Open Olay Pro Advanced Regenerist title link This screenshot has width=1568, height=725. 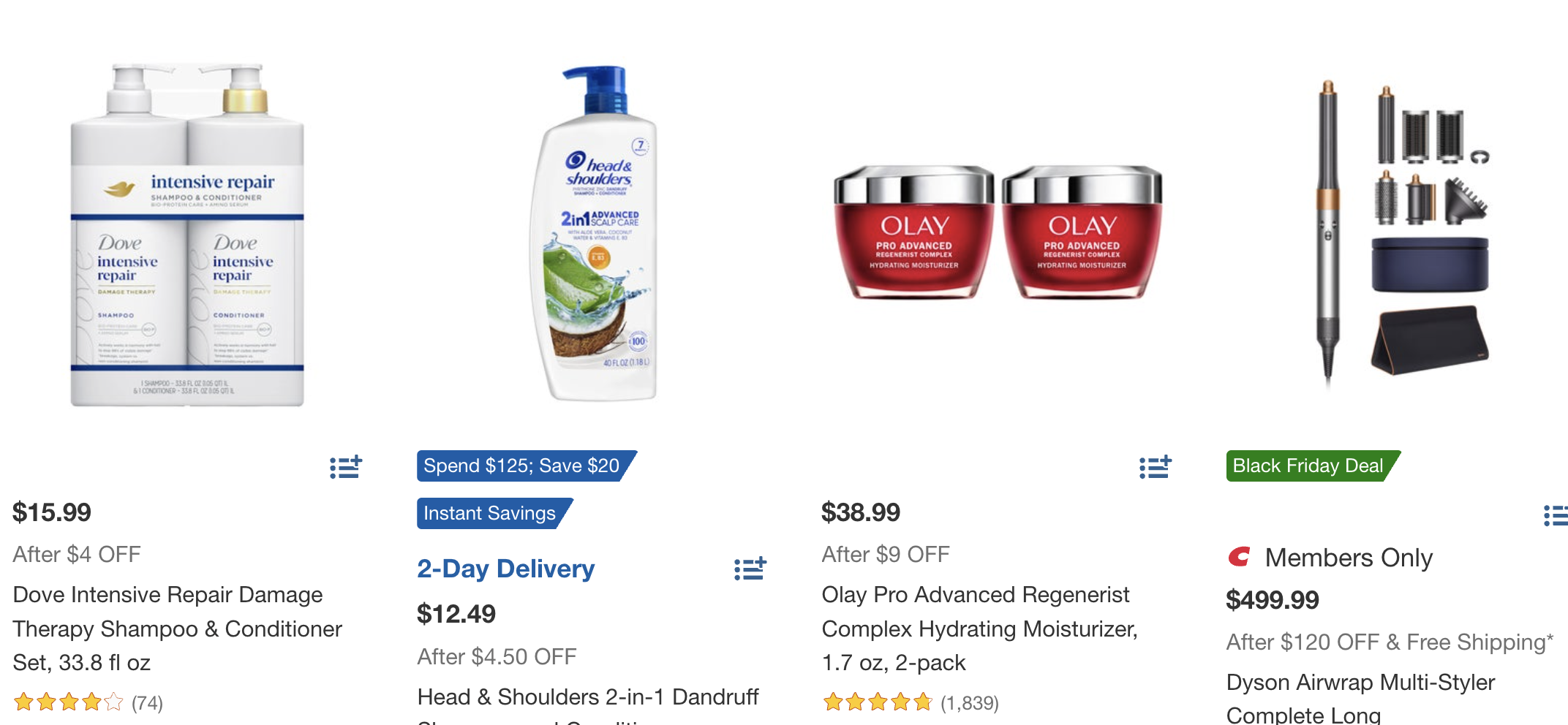tap(979, 629)
